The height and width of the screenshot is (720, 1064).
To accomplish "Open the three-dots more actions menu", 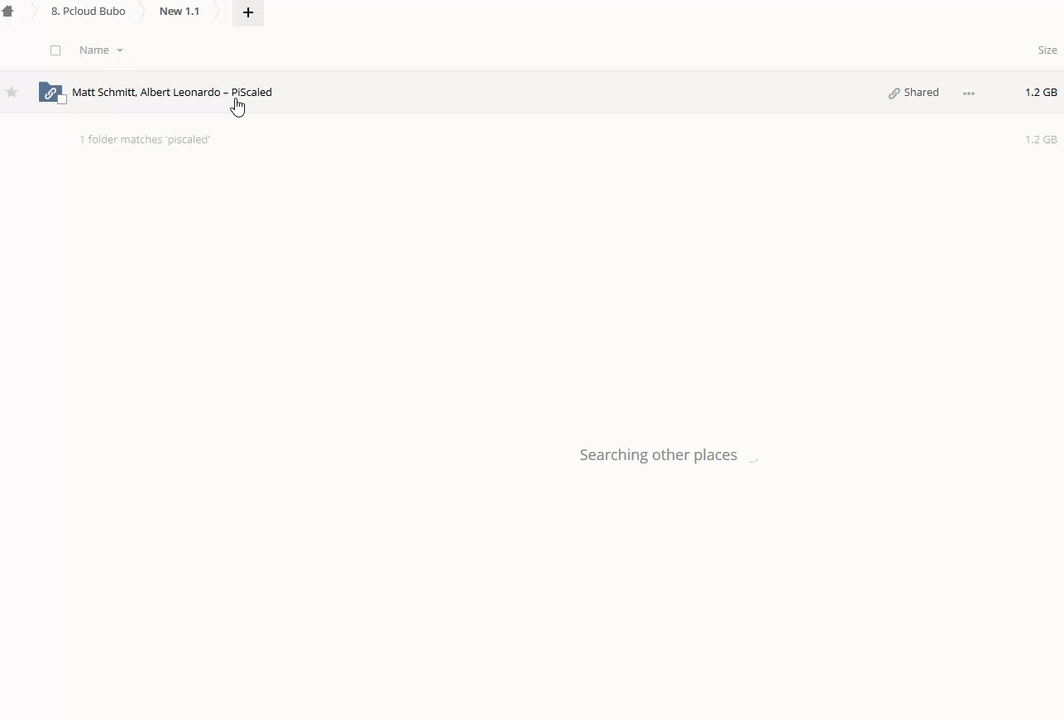I will pos(968,93).
